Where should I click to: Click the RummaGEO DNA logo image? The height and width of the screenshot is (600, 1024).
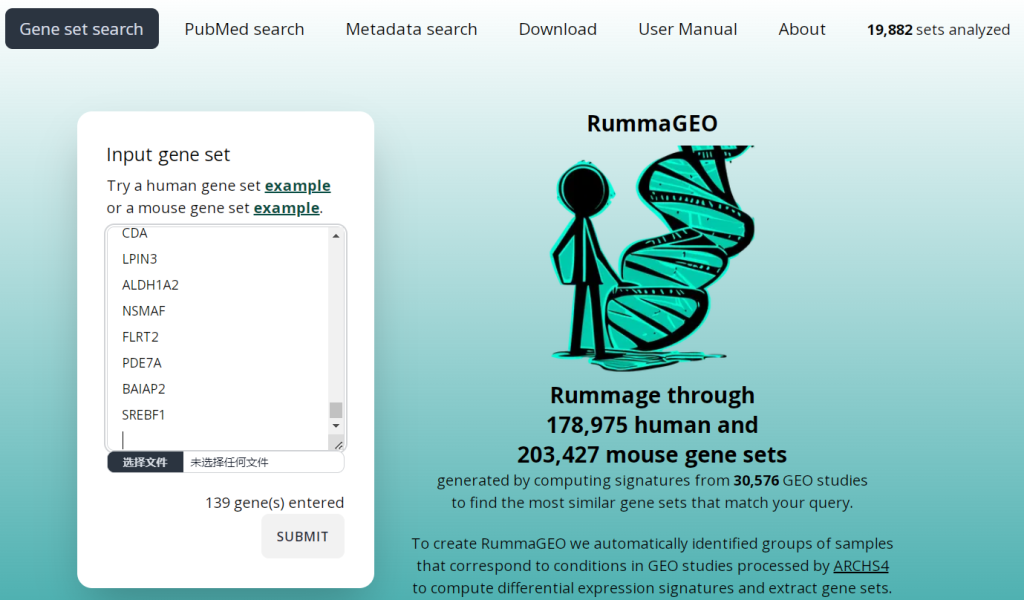click(x=652, y=258)
